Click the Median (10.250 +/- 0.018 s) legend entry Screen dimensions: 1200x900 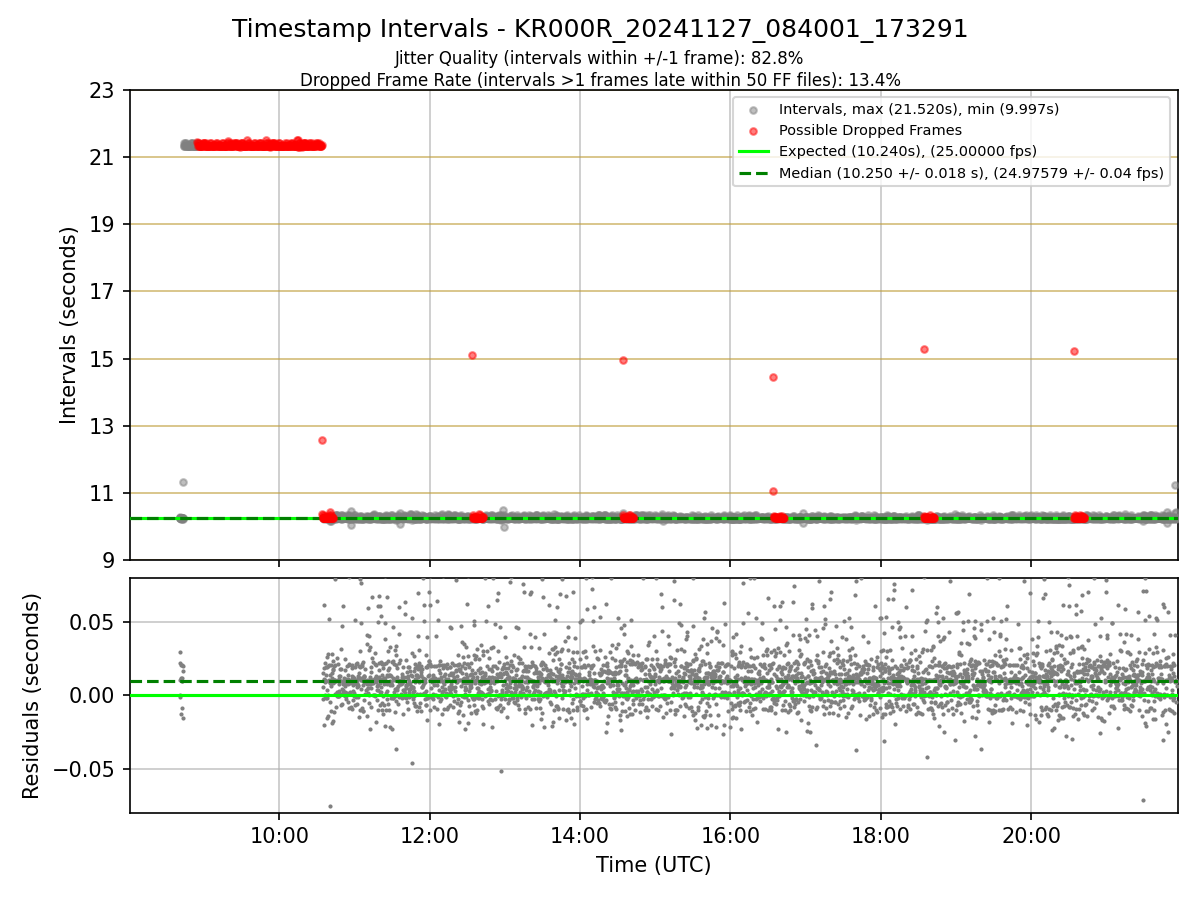click(x=971, y=173)
